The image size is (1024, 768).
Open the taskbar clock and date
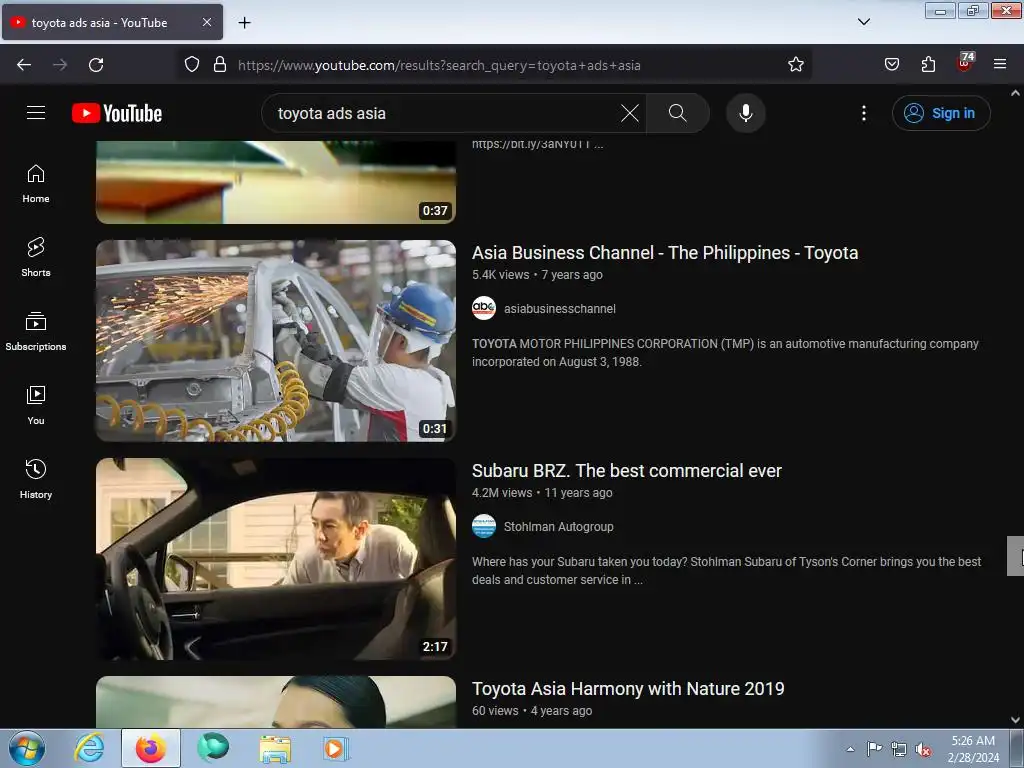tap(973, 748)
